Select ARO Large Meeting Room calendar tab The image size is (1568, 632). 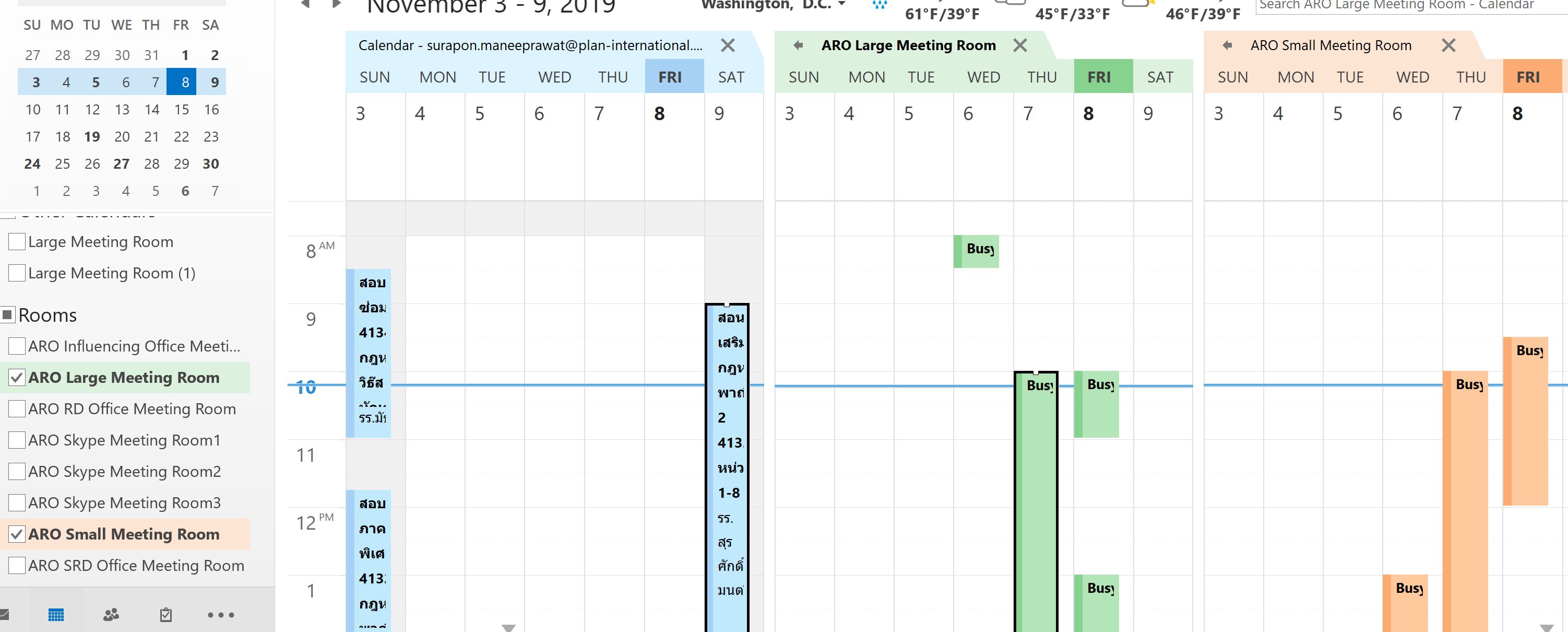coord(908,45)
